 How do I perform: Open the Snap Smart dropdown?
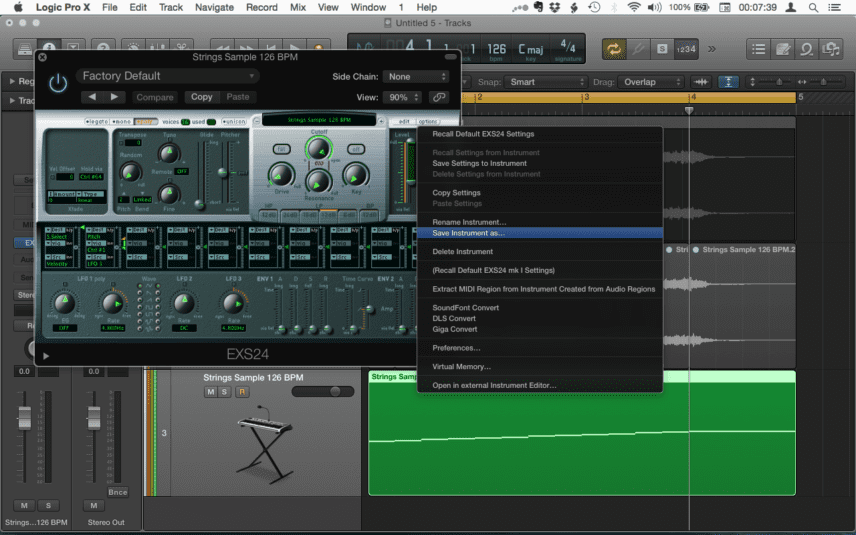[545, 82]
